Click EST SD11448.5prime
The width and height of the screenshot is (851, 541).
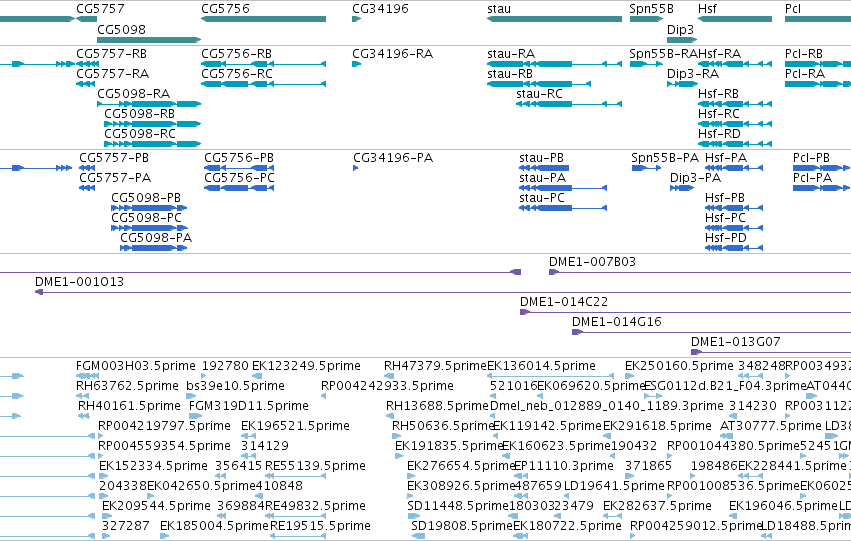pos(458,506)
